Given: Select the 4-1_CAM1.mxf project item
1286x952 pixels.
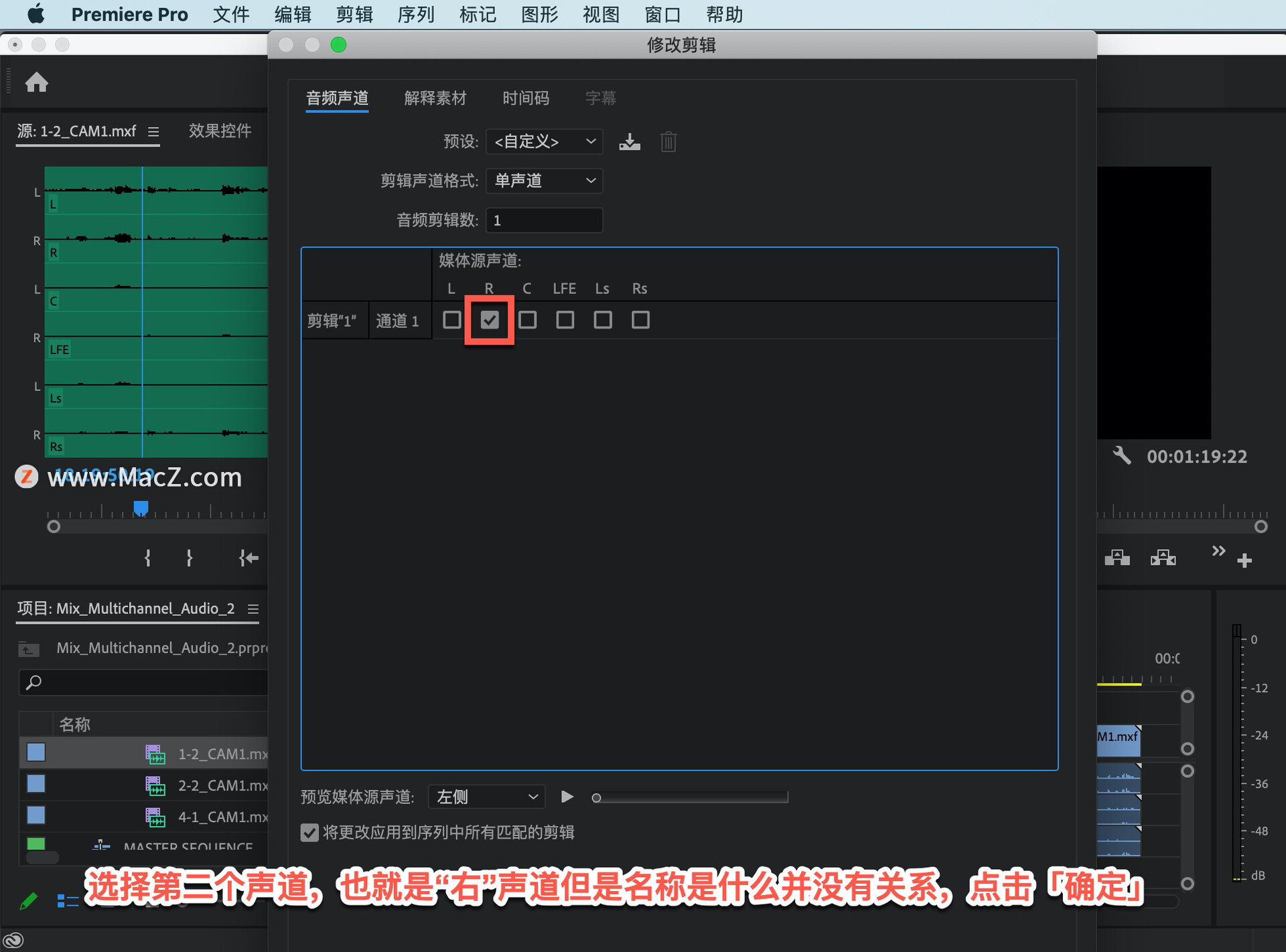Looking at the screenshot, I should click(x=144, y=817).
